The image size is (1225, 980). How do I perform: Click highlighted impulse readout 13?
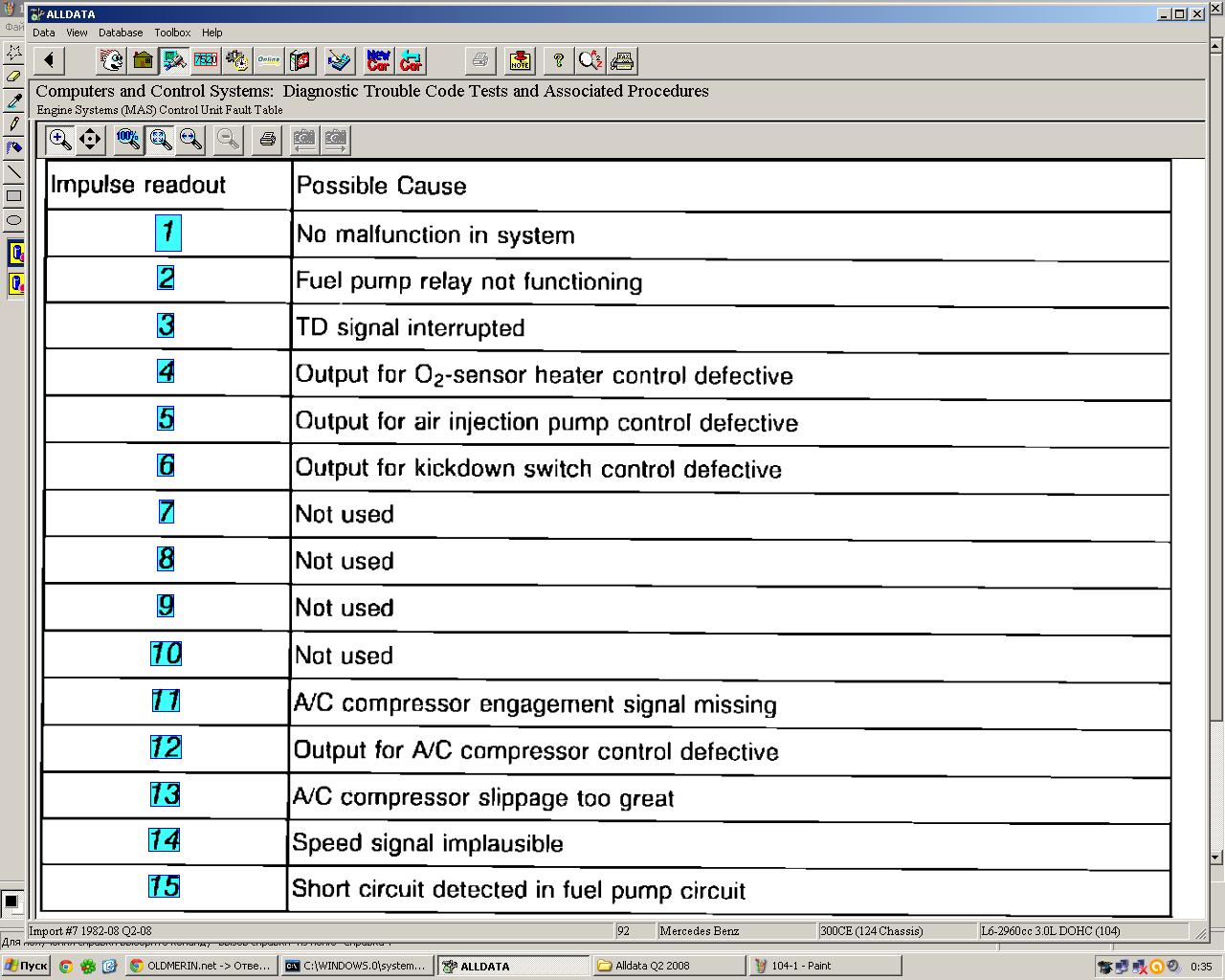166,794
